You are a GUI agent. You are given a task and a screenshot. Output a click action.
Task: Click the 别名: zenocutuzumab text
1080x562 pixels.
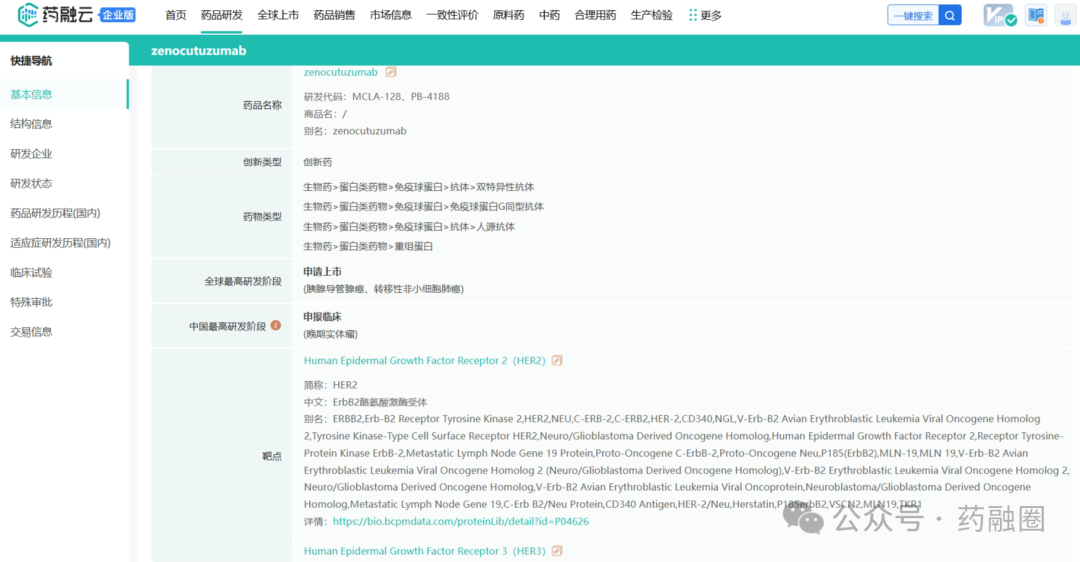355,131
